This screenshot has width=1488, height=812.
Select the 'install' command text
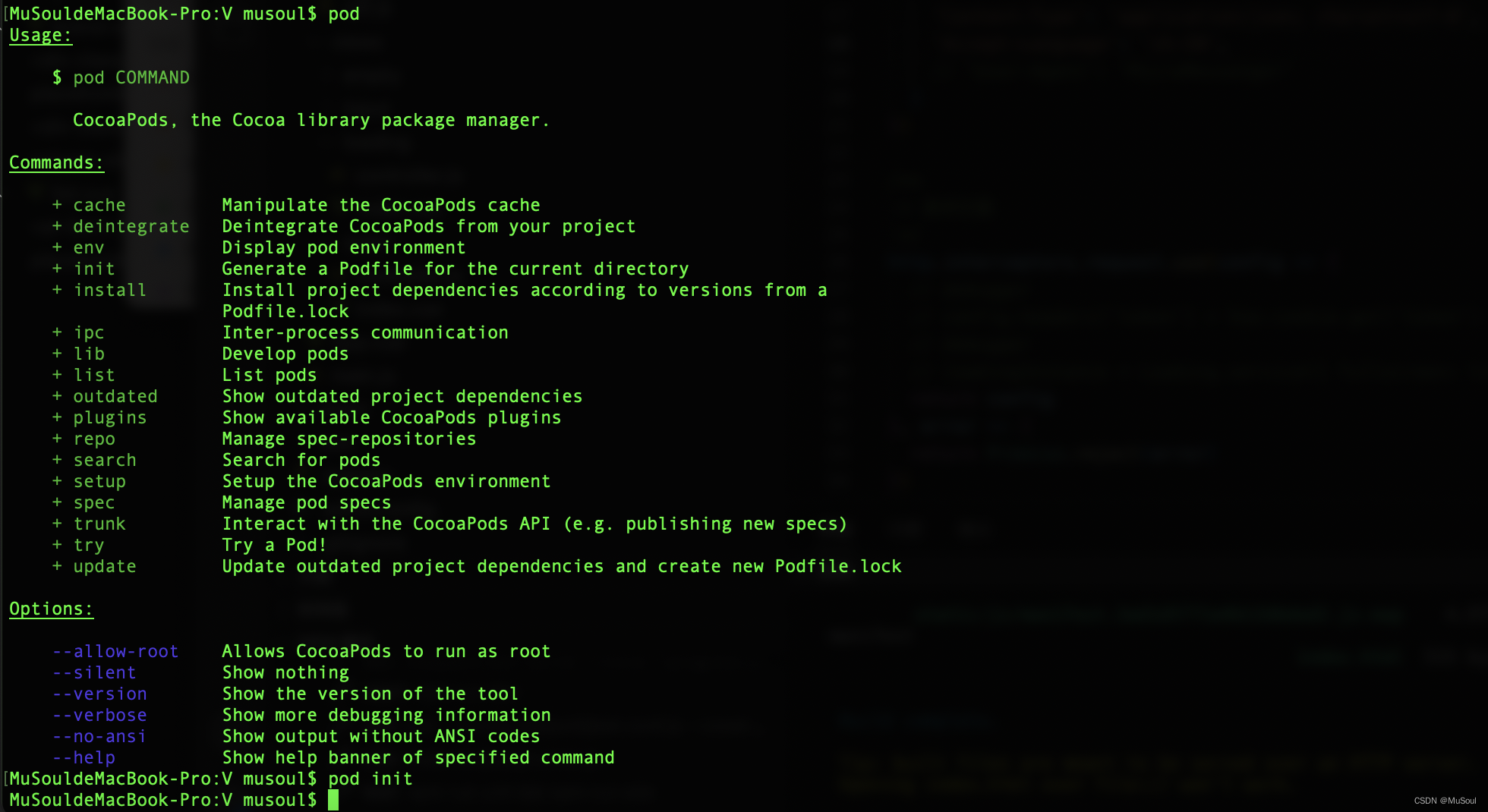coord(110,290)
